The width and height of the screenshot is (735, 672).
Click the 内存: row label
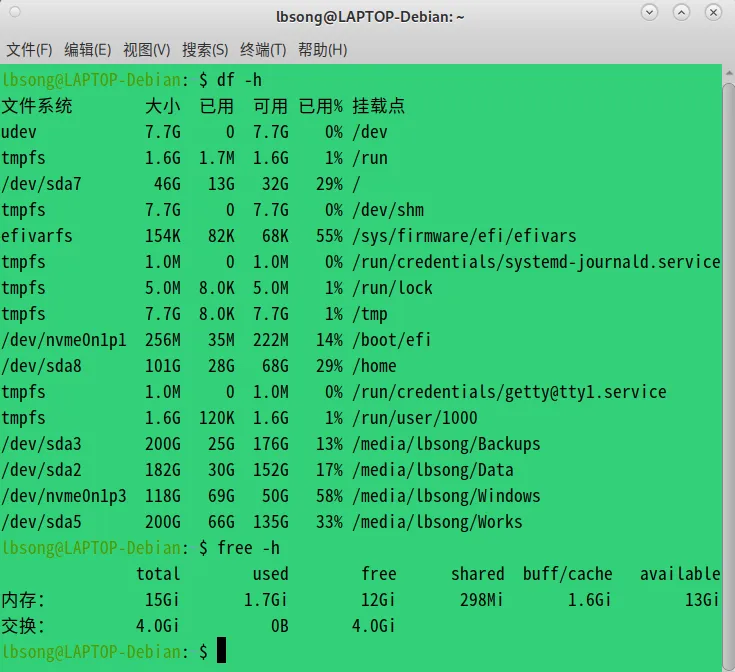pos(23,600)
